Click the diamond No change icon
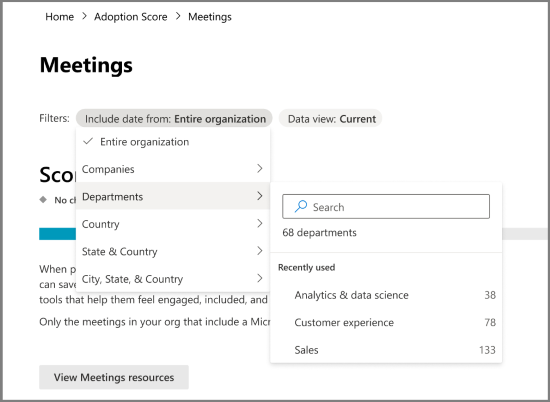 coord(43,200)
